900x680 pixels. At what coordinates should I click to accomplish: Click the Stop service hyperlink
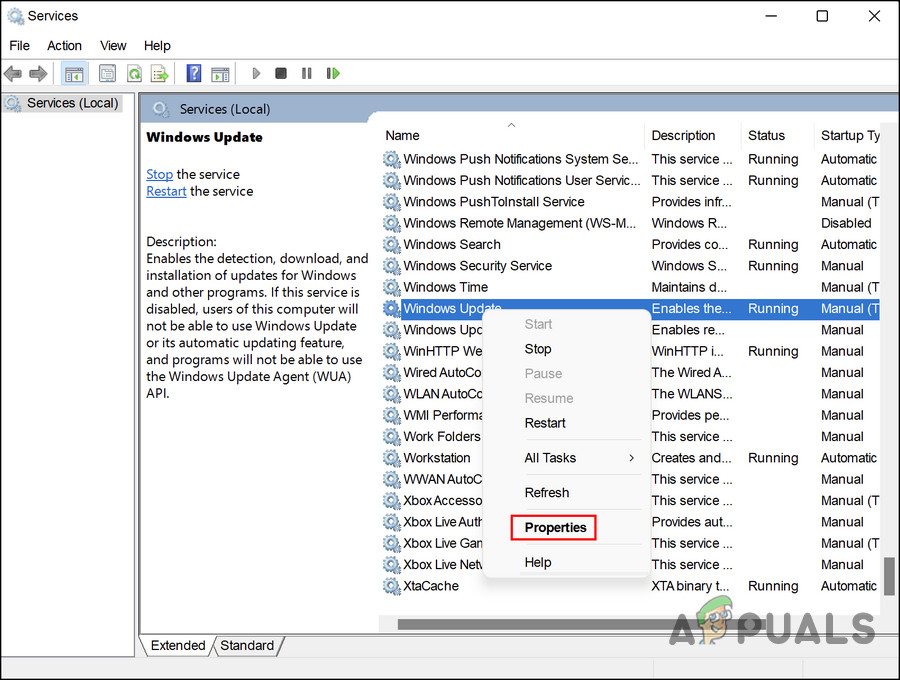[159, 174]
